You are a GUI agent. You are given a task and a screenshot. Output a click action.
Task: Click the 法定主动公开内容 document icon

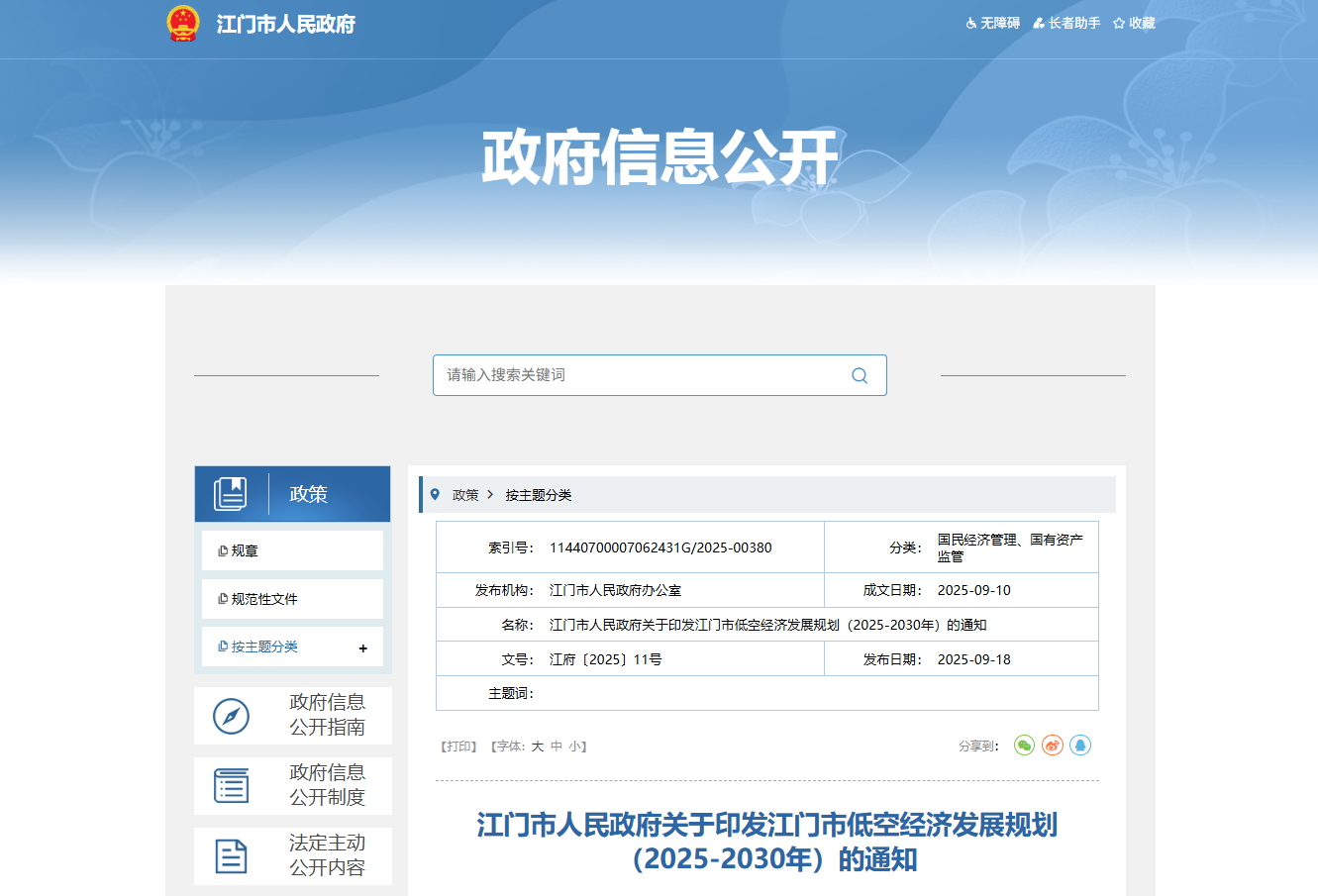[232, 856]
